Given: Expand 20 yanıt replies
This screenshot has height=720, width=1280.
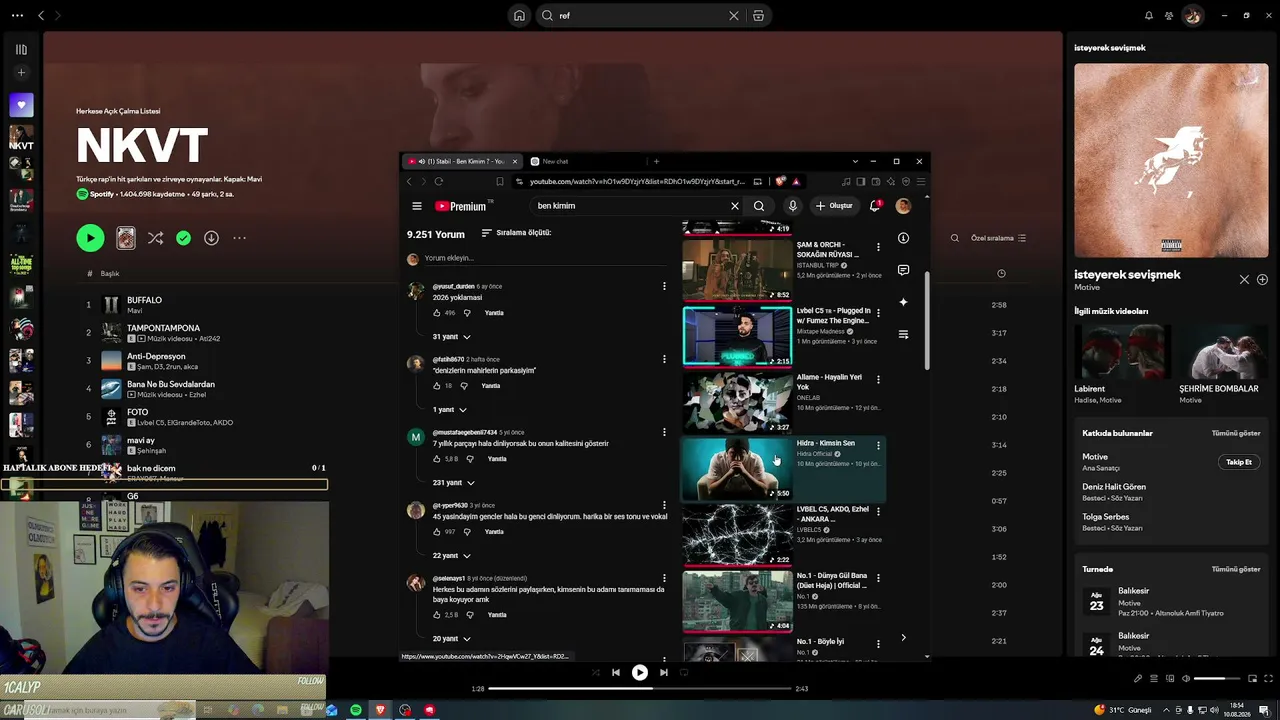Looking at the screenshot, I should tap(451, 639).
